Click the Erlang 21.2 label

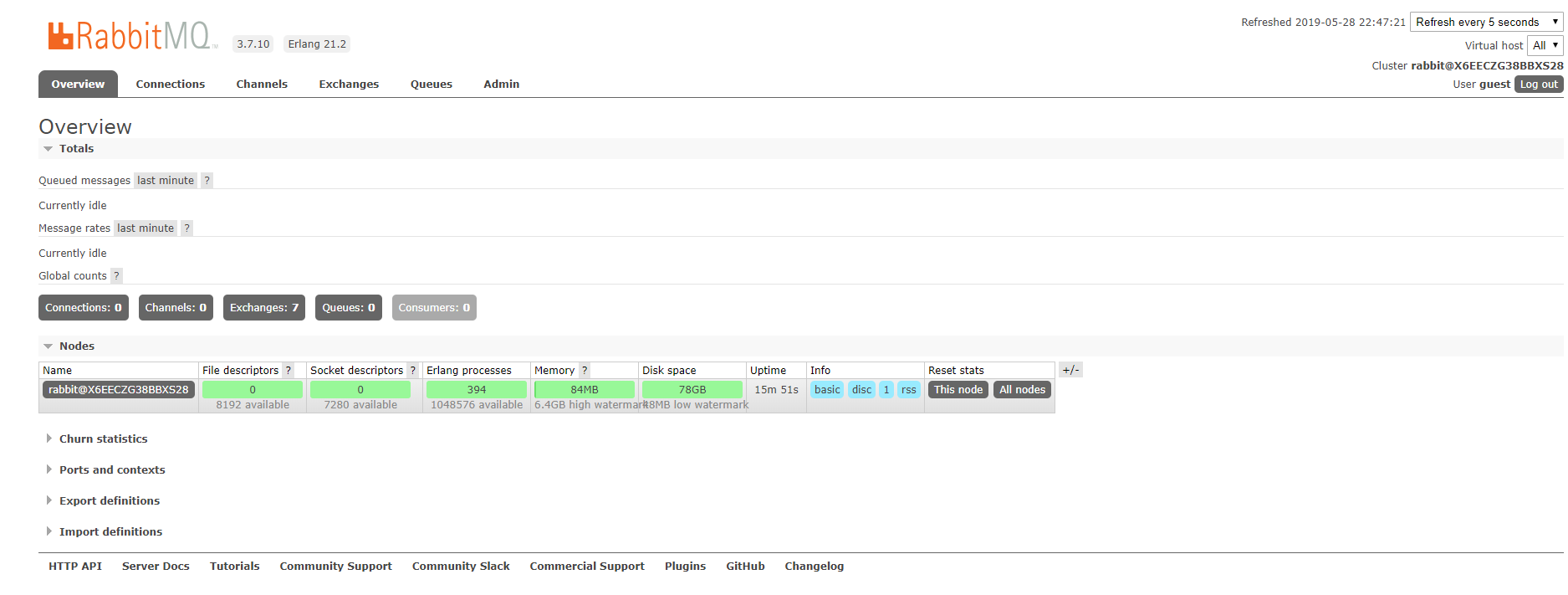coord(317,44)
